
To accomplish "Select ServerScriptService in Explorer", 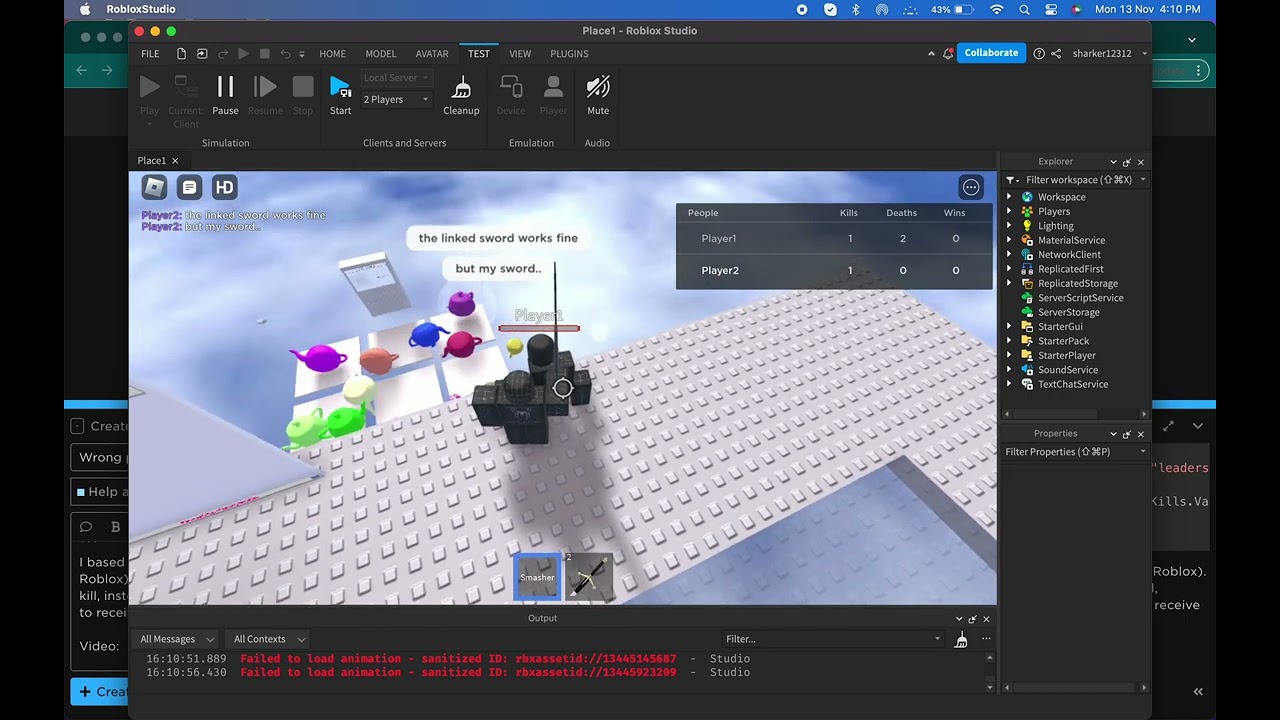I will 1080,298.
